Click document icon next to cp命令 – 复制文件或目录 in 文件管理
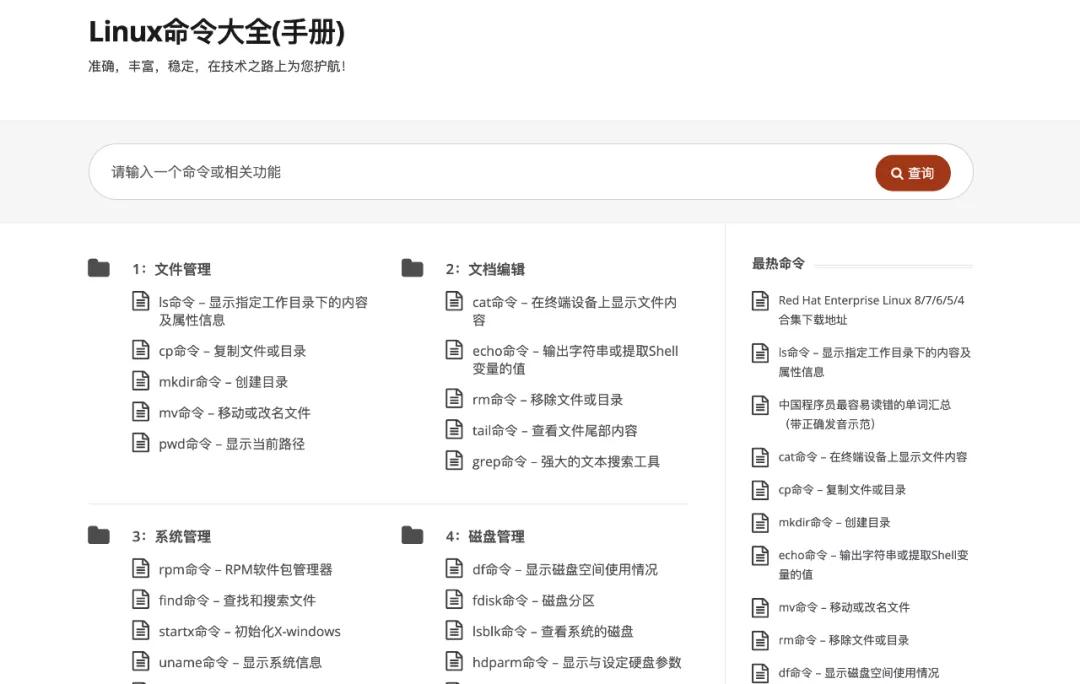The width and height of the screenshot is (1080, 684). click(141, 350)
